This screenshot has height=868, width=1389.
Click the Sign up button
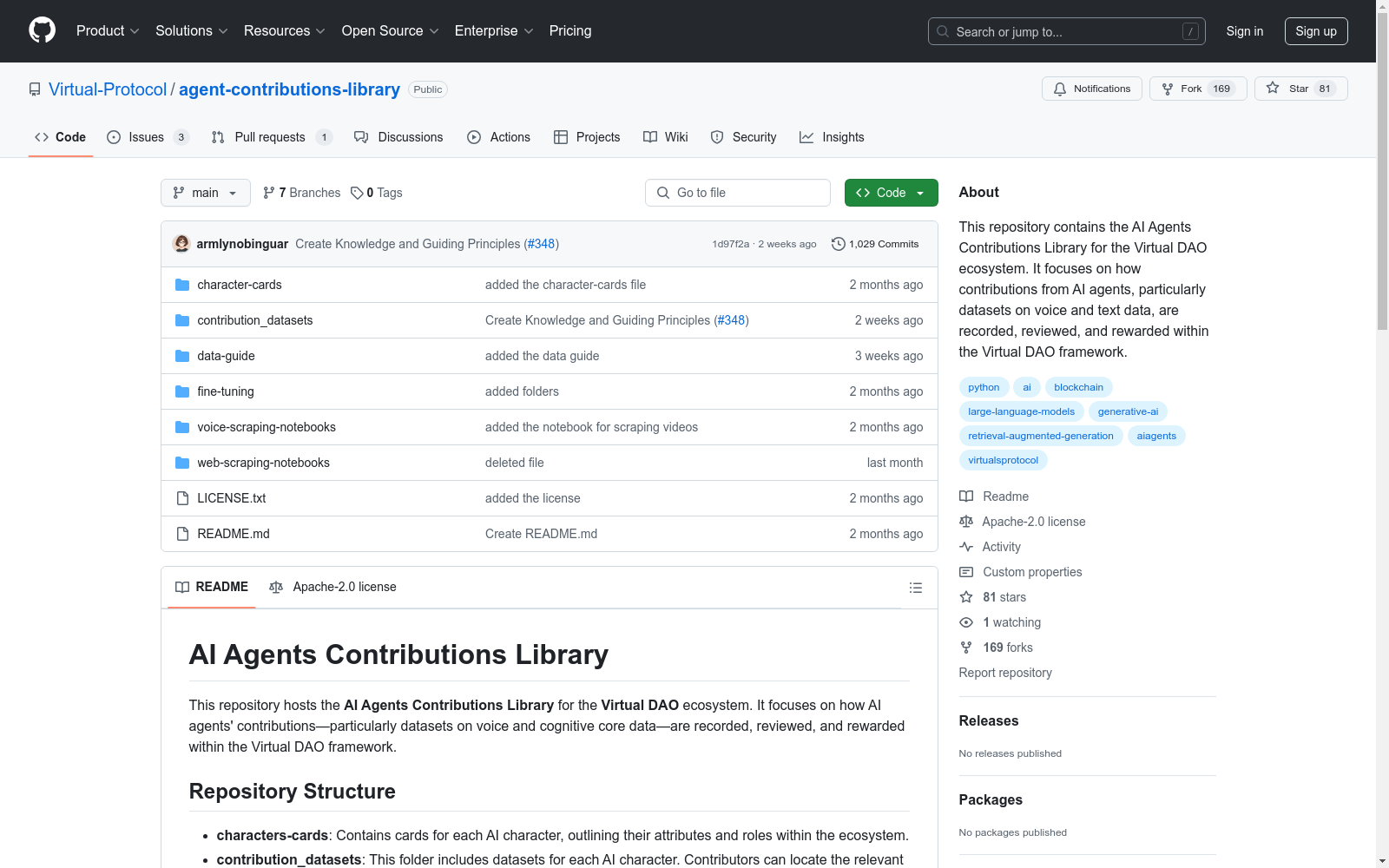1316,31
